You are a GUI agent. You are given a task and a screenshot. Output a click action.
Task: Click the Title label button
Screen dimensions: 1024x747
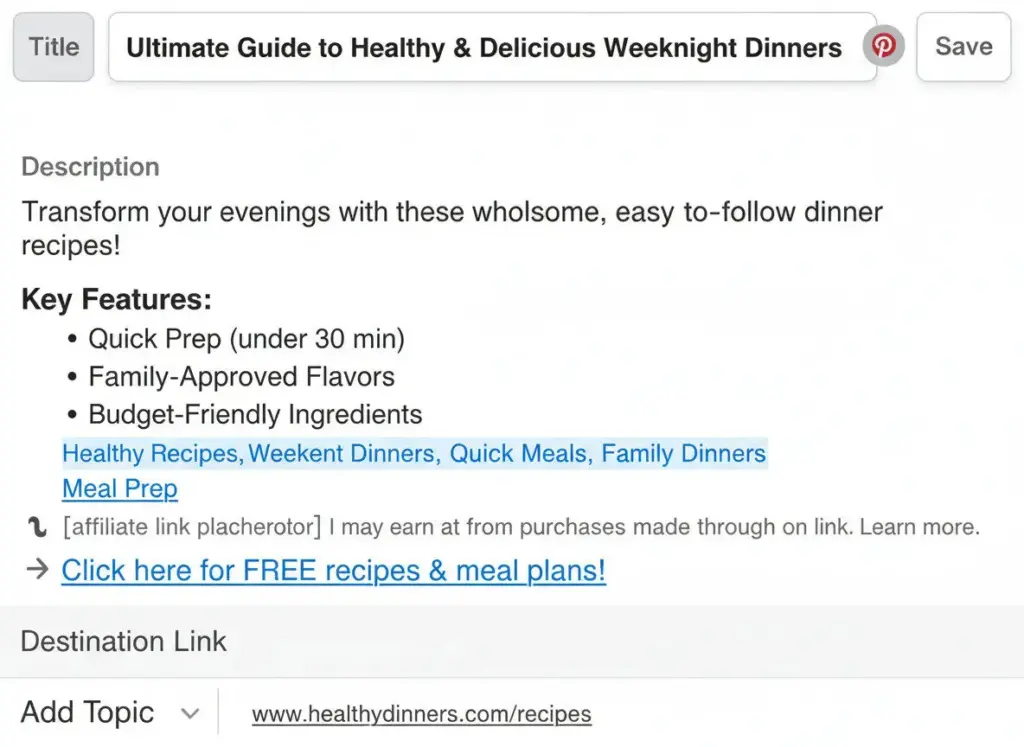pos(53,46)
